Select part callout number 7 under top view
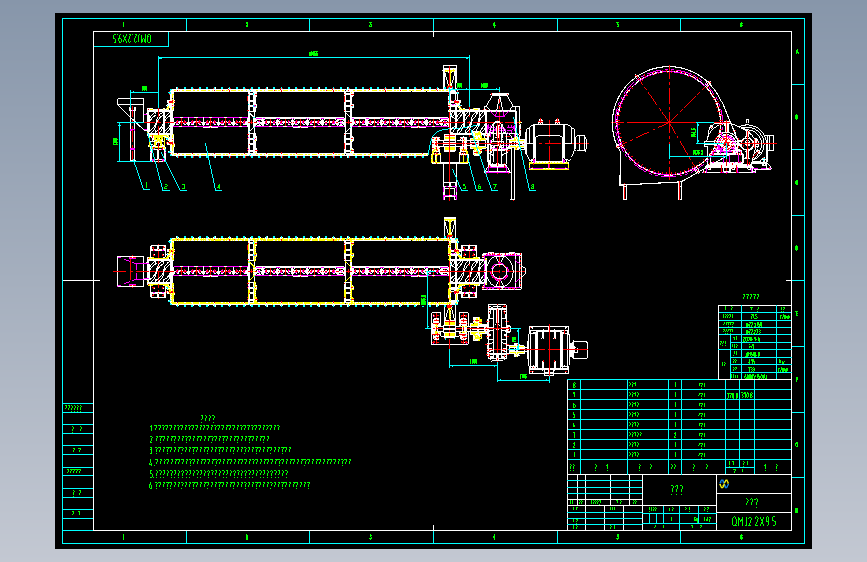This screenshot has height=562, width=867. pyautogui.click(x=495, y=187)
